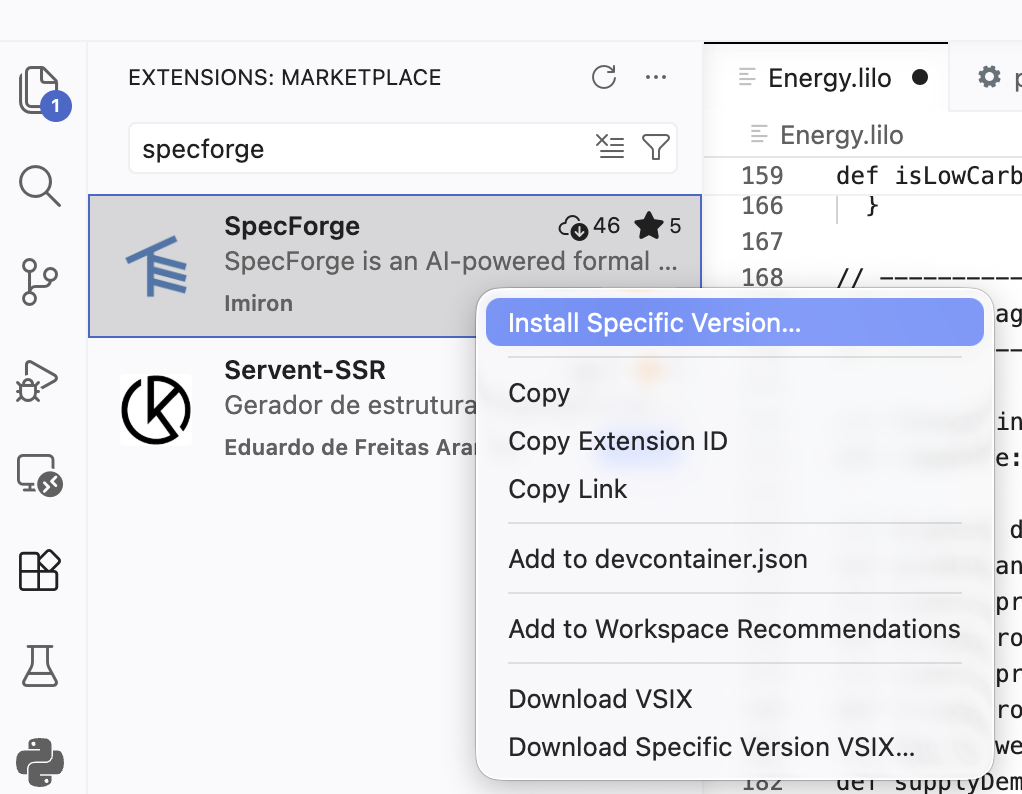Open the extensions filter menu

coord(656,147)
